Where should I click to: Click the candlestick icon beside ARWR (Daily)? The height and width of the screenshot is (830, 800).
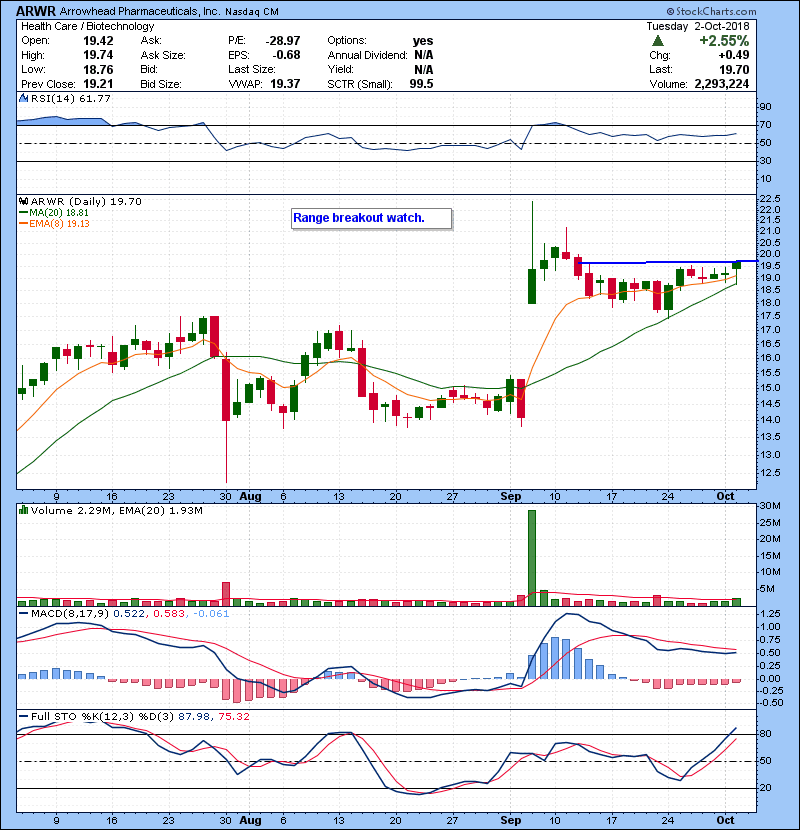[x=23, y=201]
